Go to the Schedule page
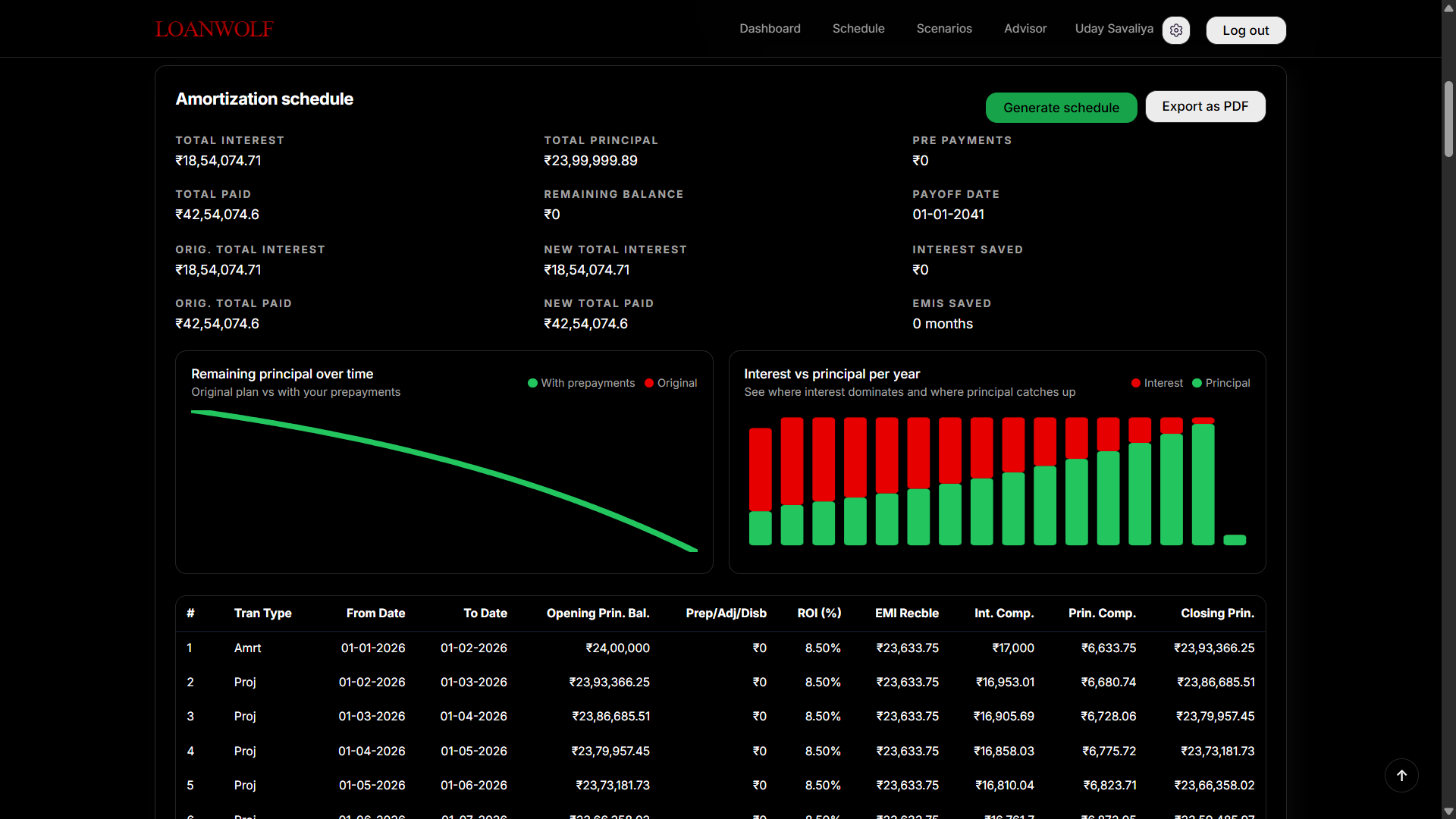Image resolution: width=1456 pixels, height=819 pixels. [x=858, y=29]
